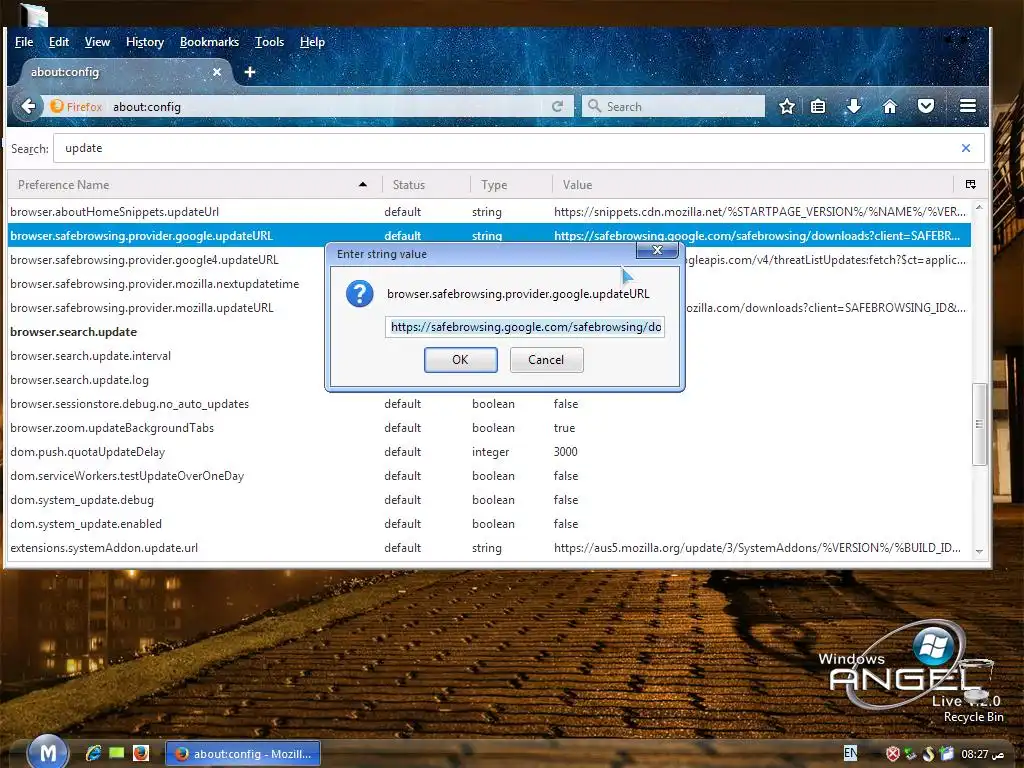Viewport: 1024px width, 768px height.
Task: Open the Downloads arrow icon
Action: [854, 106]
